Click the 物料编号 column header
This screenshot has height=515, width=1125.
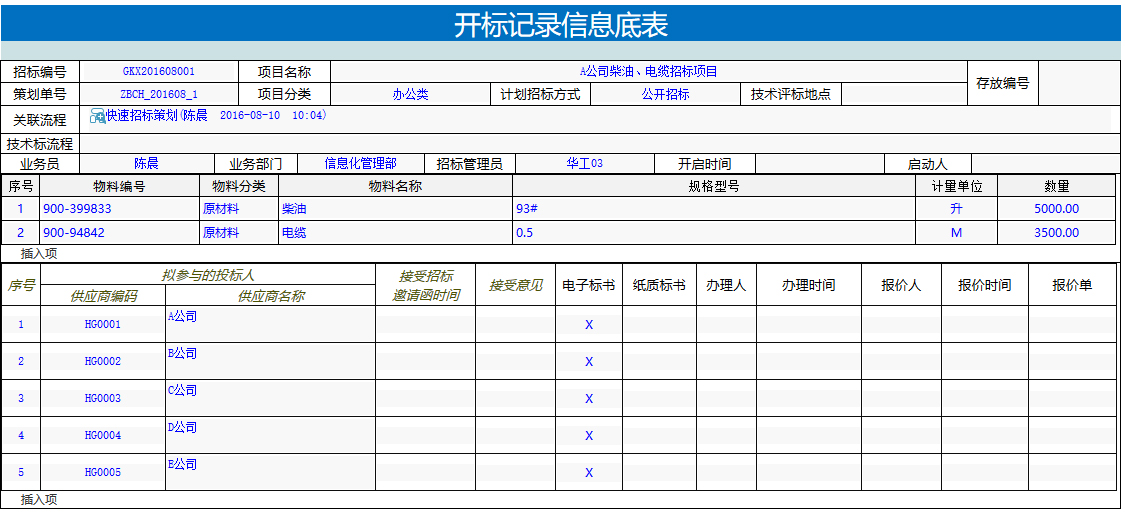click(120, 186)
